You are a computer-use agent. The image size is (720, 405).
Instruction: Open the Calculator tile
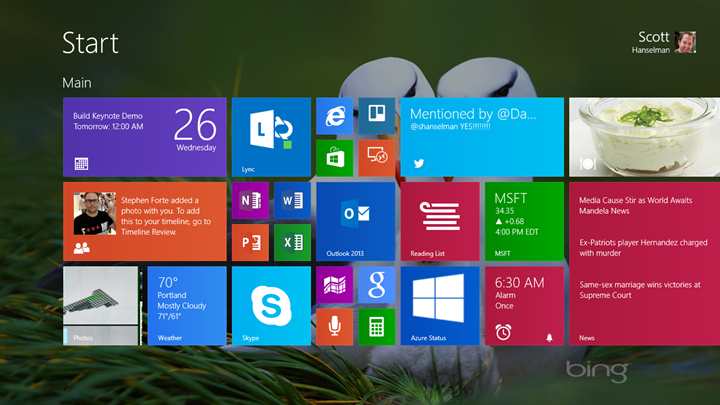point(377,327)
